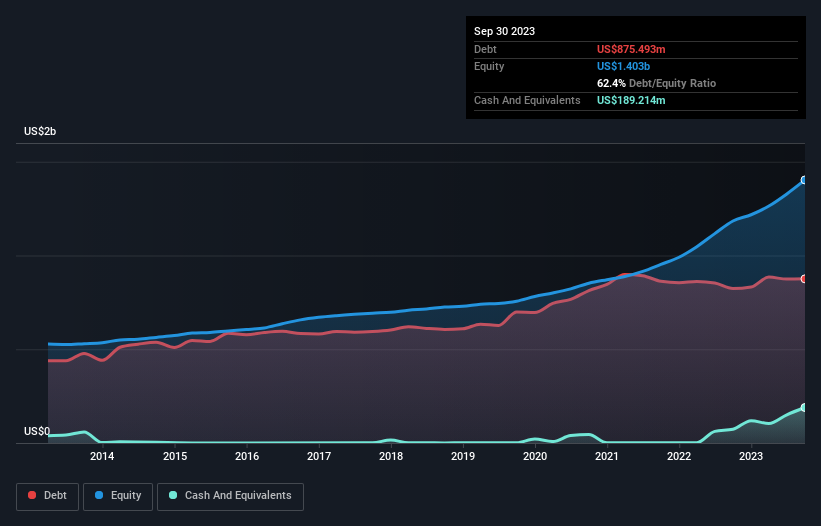Click the blue Equity endpoint marker

[804, 180]
